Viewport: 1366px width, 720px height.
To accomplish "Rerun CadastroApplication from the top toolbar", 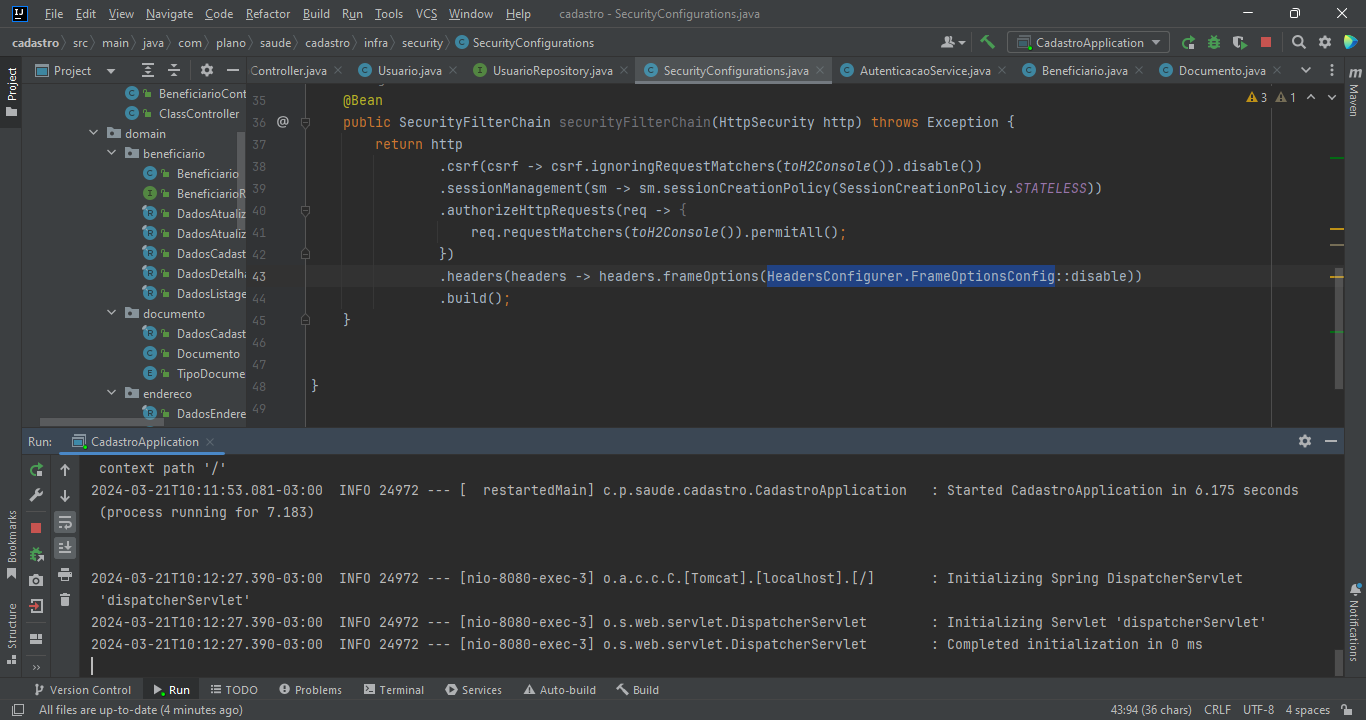I will point(1188,42).
